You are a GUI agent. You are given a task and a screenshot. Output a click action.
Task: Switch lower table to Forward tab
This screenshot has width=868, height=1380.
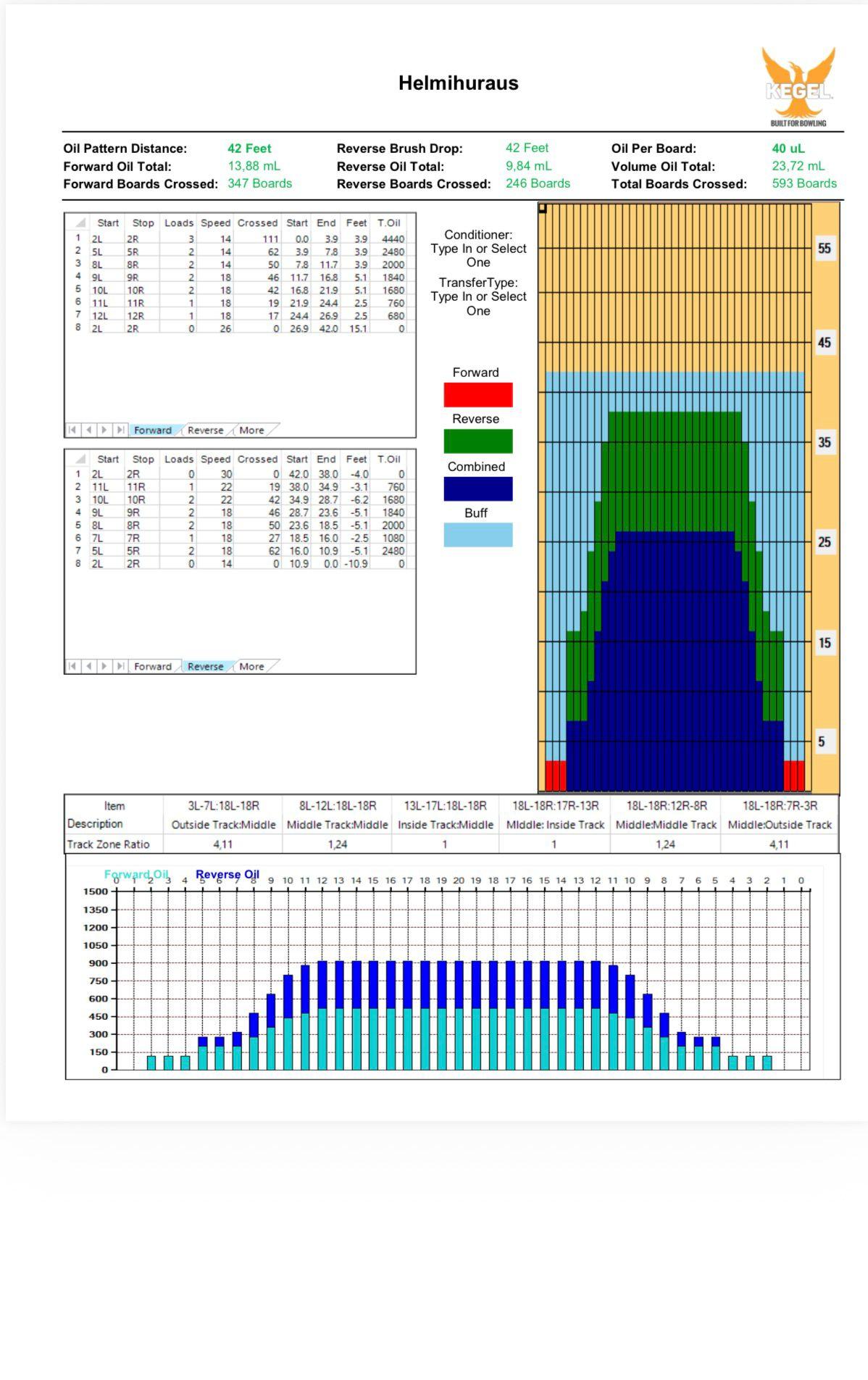point(153,667)
